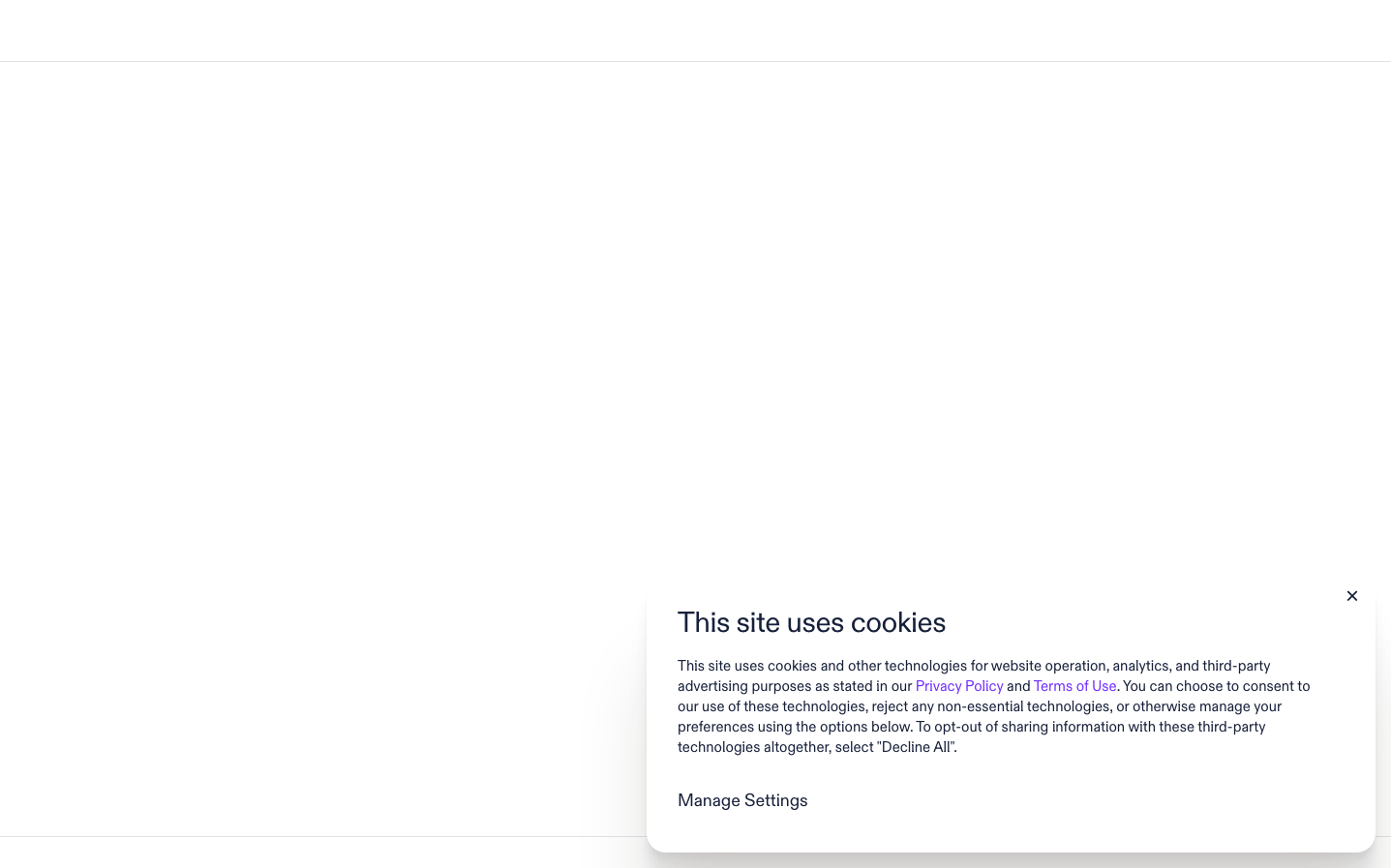
Task: Click the Manage Settings button
Action: tap(742, 800)
